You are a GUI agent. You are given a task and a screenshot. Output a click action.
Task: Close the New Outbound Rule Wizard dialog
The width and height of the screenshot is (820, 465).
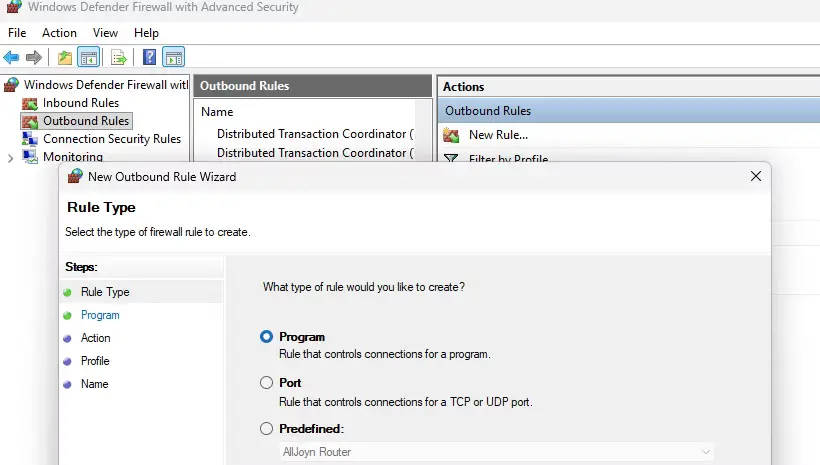756,176
